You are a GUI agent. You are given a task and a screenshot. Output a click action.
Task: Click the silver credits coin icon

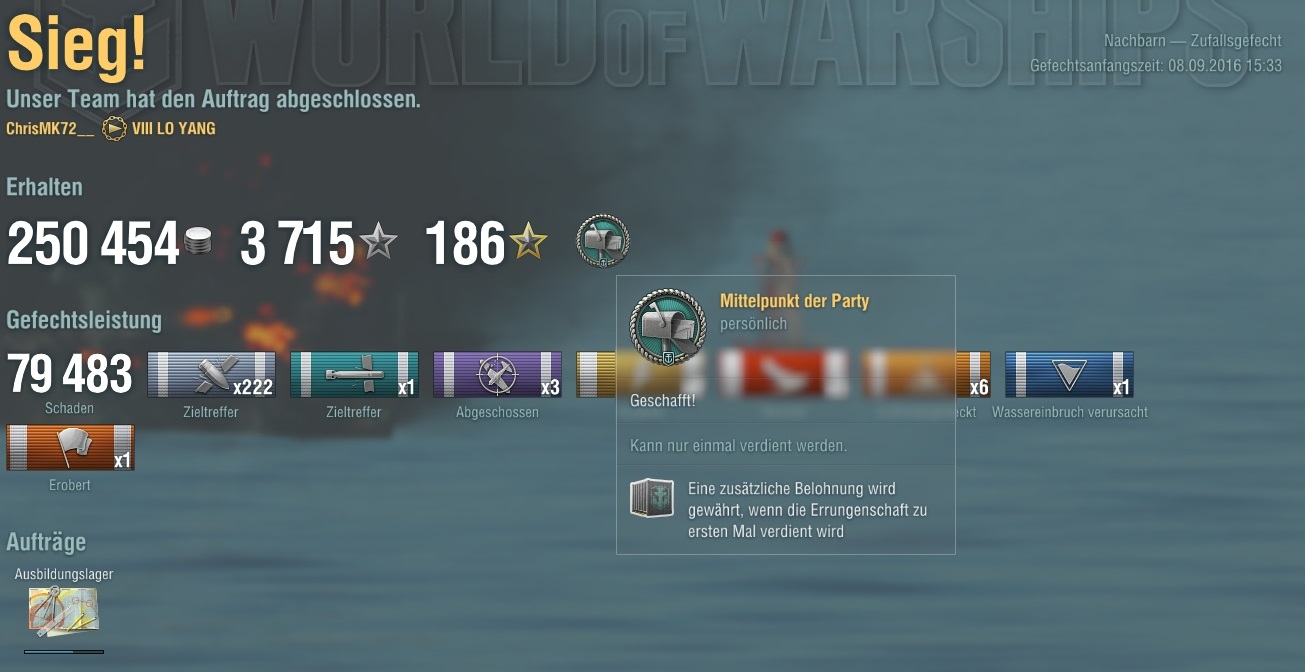198,242
